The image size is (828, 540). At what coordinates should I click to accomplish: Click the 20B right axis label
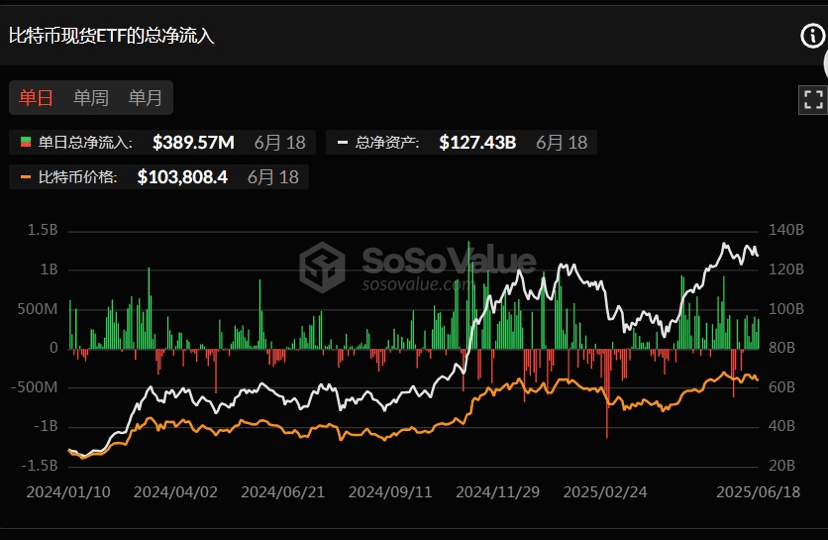coord(782,466)
